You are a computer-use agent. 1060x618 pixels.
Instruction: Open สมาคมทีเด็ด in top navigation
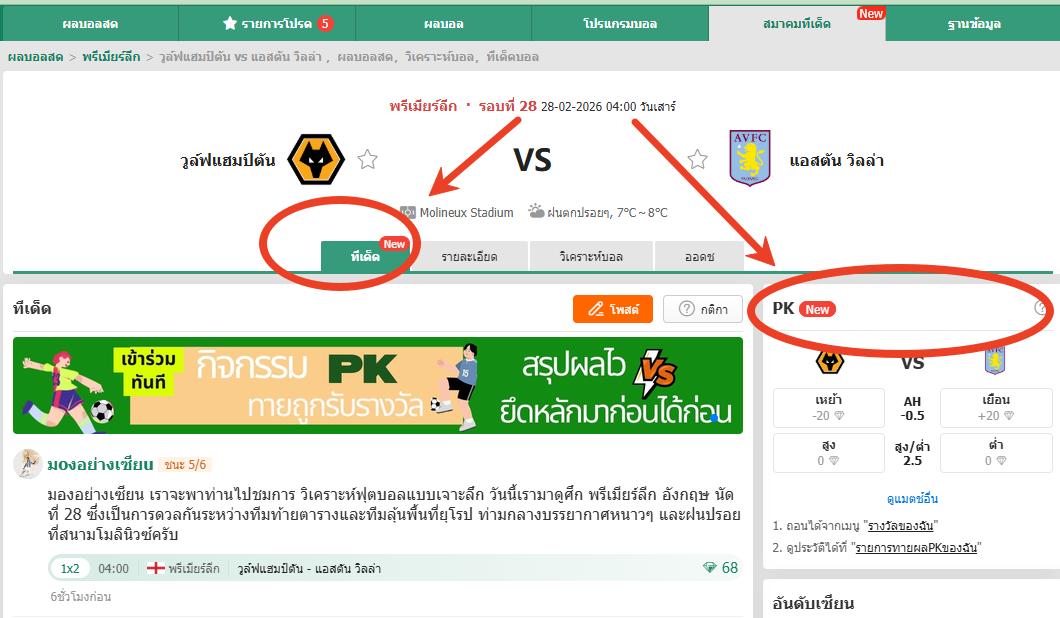(797, 24)
